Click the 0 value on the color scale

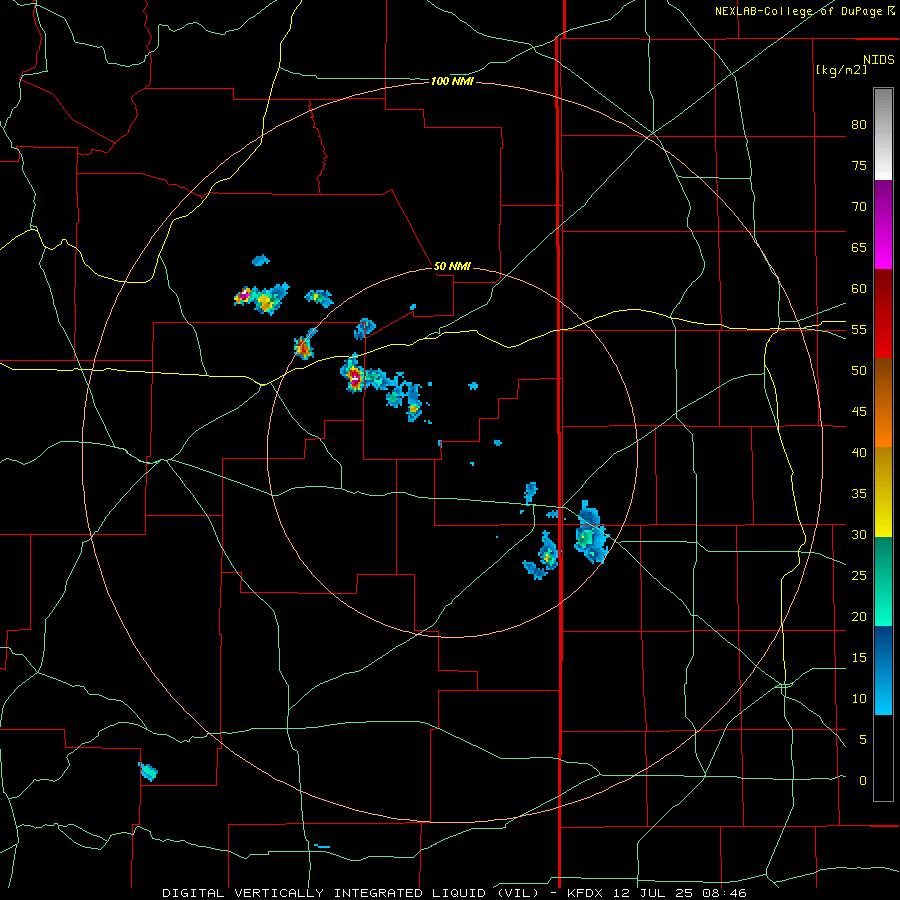click(863, 781)
